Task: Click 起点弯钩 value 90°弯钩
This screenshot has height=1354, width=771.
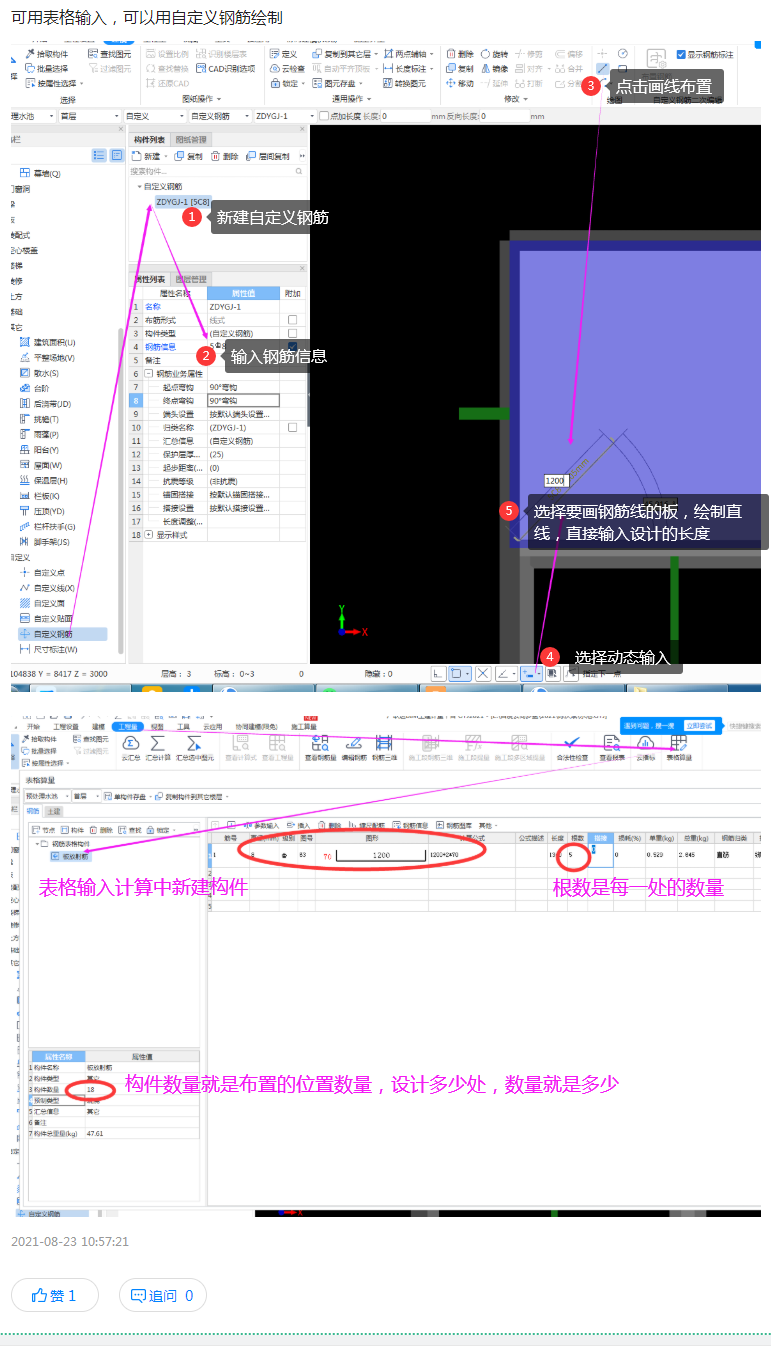Action: click(x=243, y=386)
